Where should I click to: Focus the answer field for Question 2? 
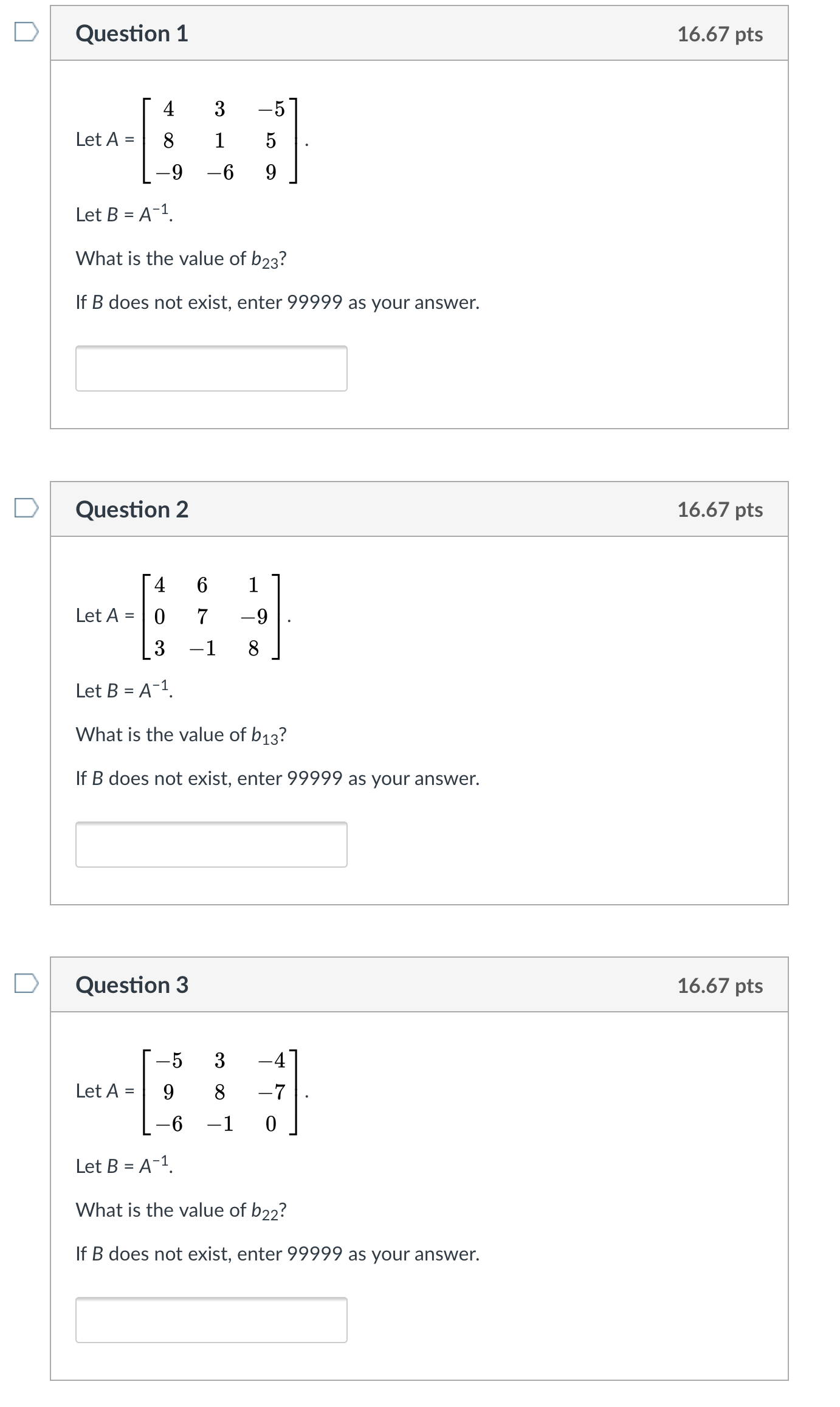tap(212, 845)
